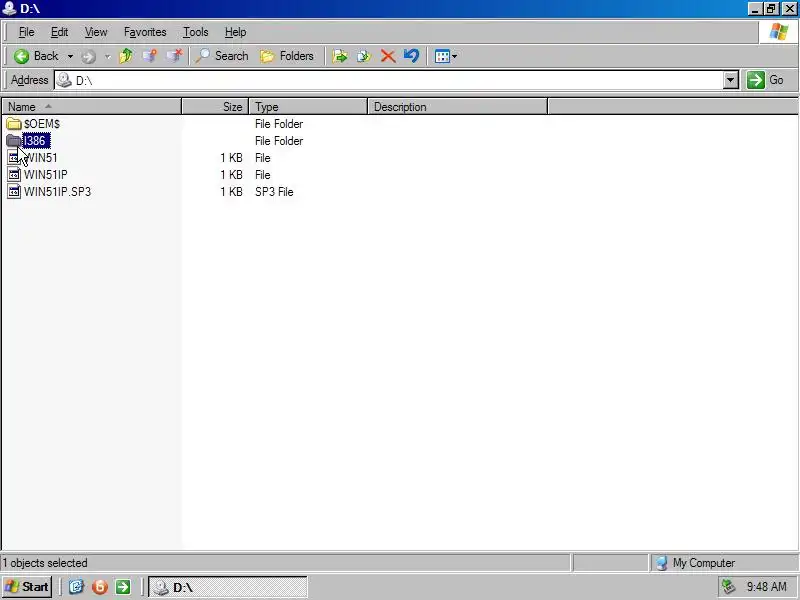Image resolution: width=800 pixels, height=600 pixels.
Task: Click the blue Undo arrow icon
Action: (411, 56)
